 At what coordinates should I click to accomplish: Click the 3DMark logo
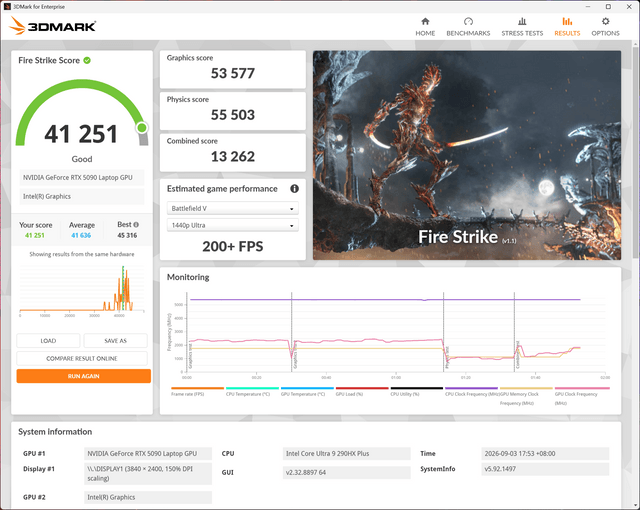point(52,26)
